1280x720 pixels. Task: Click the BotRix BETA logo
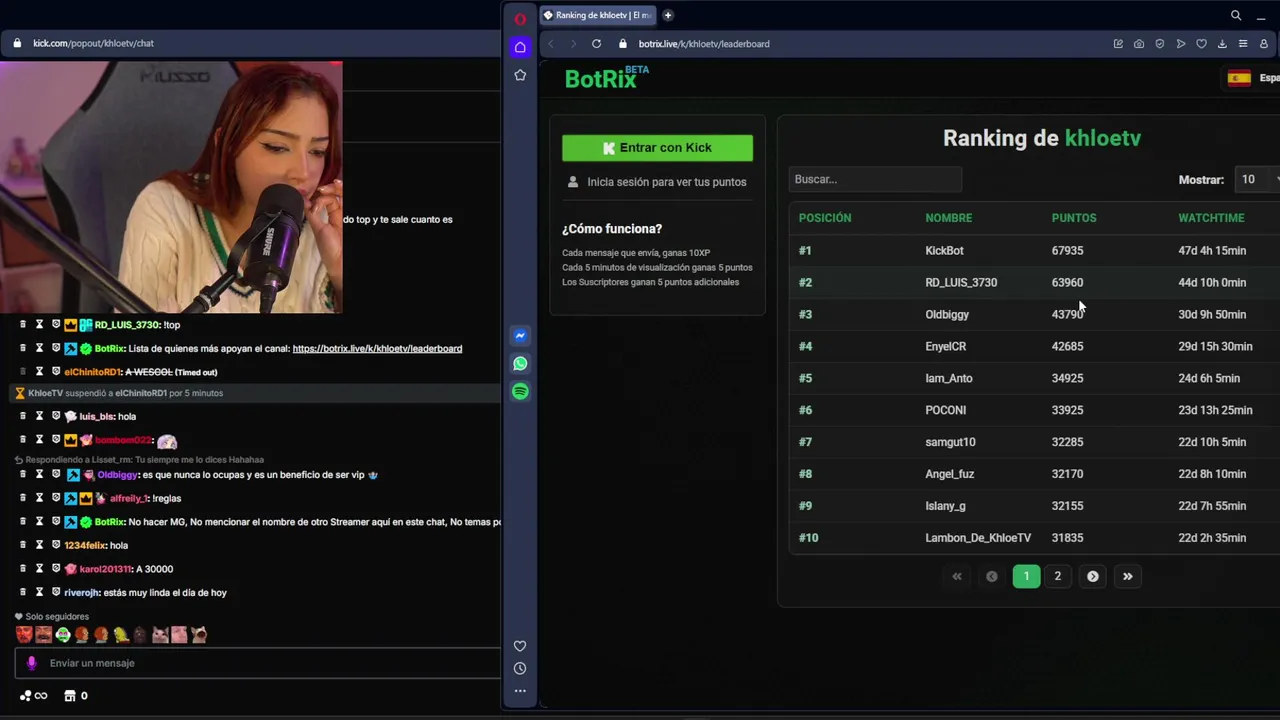pos(606,78)
